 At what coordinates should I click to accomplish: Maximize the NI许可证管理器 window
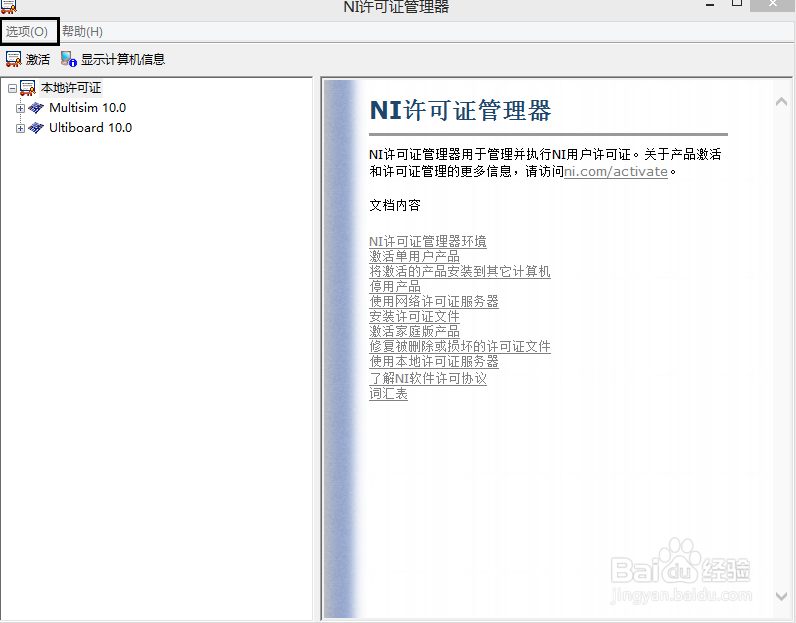coord(737,4)
